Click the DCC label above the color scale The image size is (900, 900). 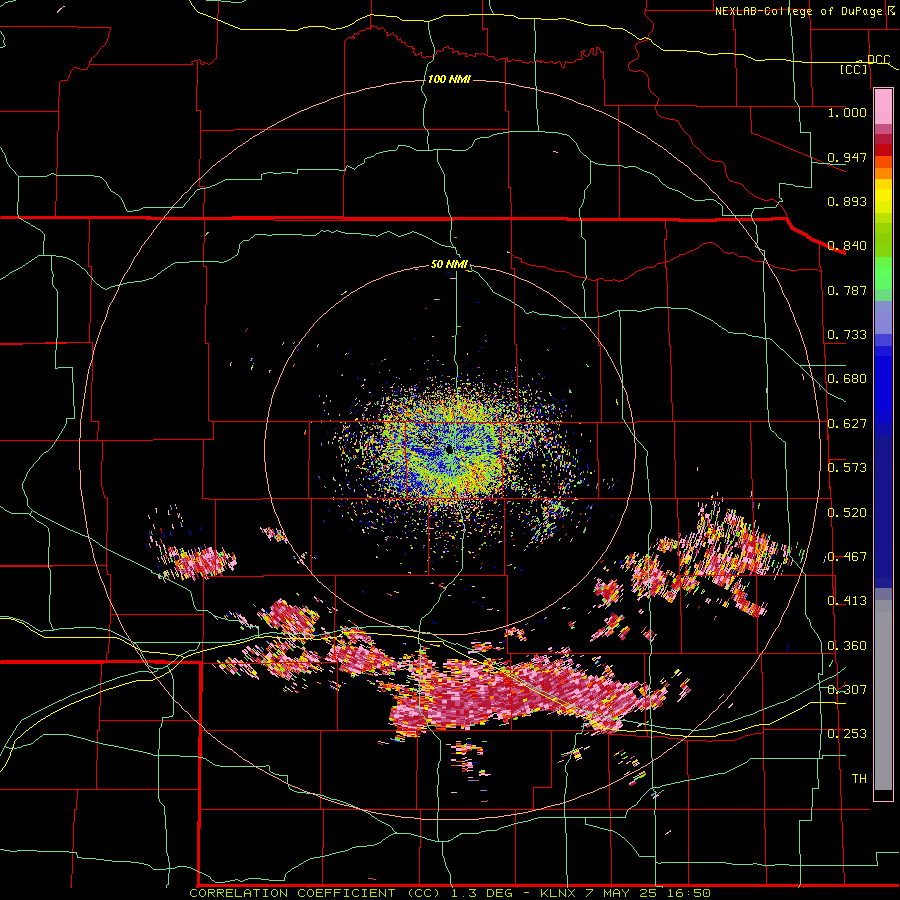click(878, 60)
